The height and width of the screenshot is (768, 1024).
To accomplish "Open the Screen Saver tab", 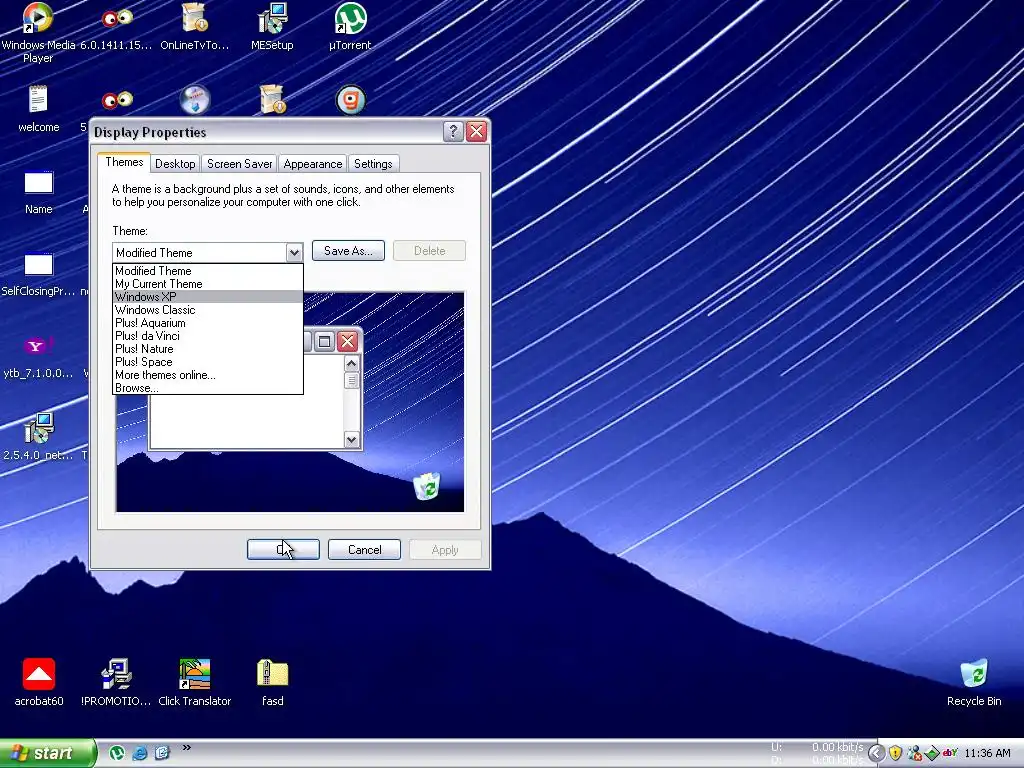I will click(239, 164).
